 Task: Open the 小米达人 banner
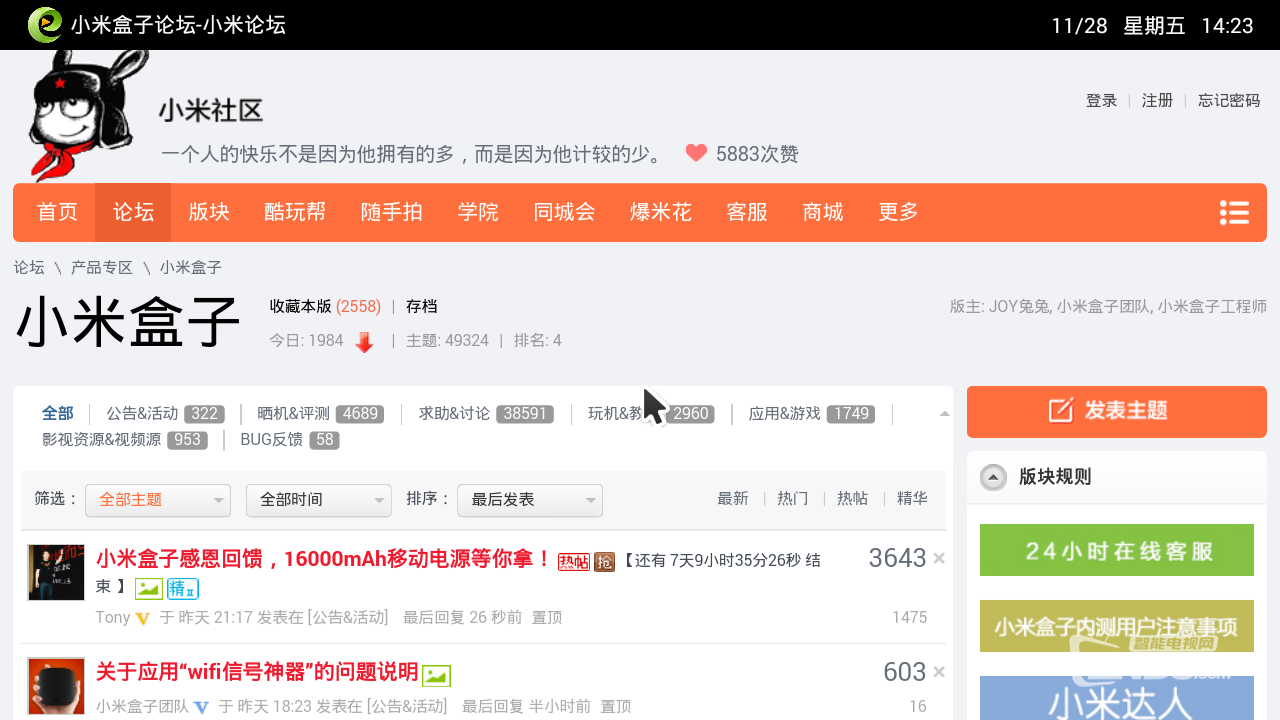pyautogui.click(x=1116, y=698)
